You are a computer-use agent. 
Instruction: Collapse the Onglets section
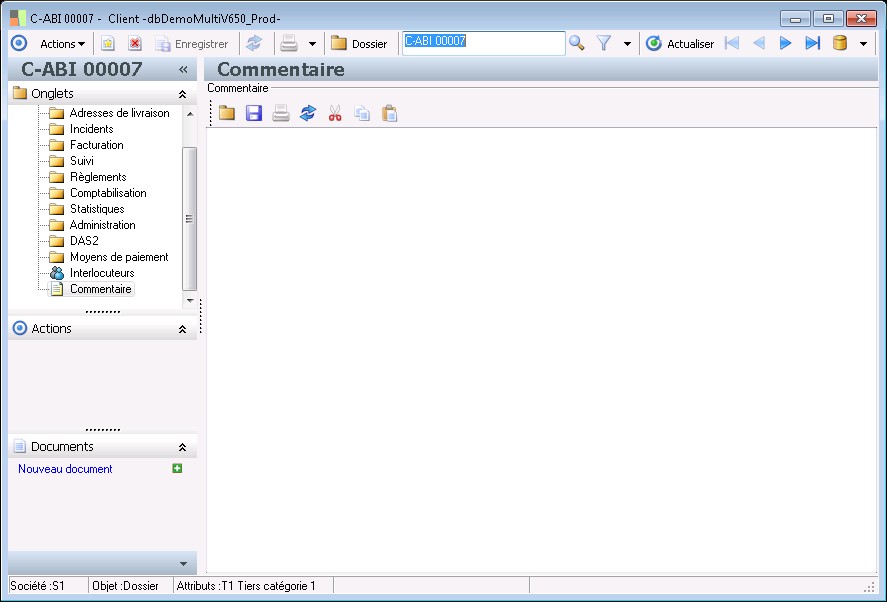pos(182,94)
